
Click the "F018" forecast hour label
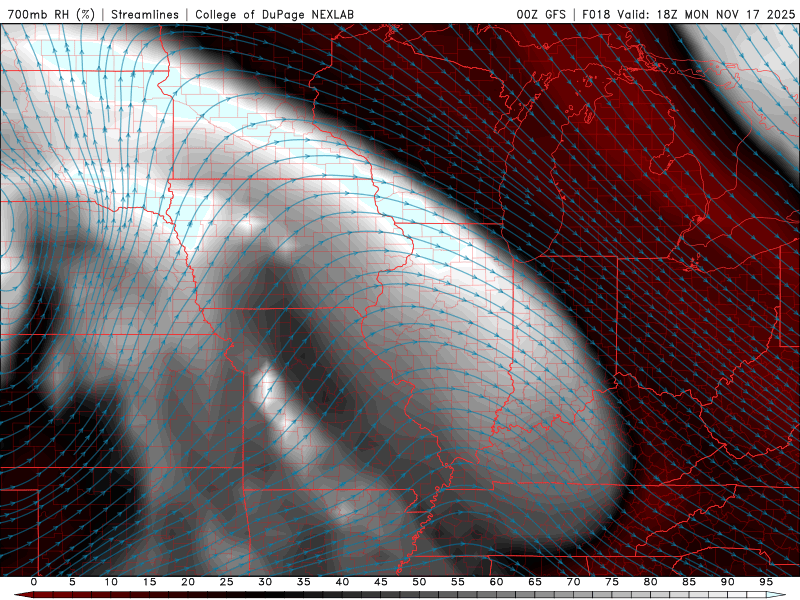596,14
